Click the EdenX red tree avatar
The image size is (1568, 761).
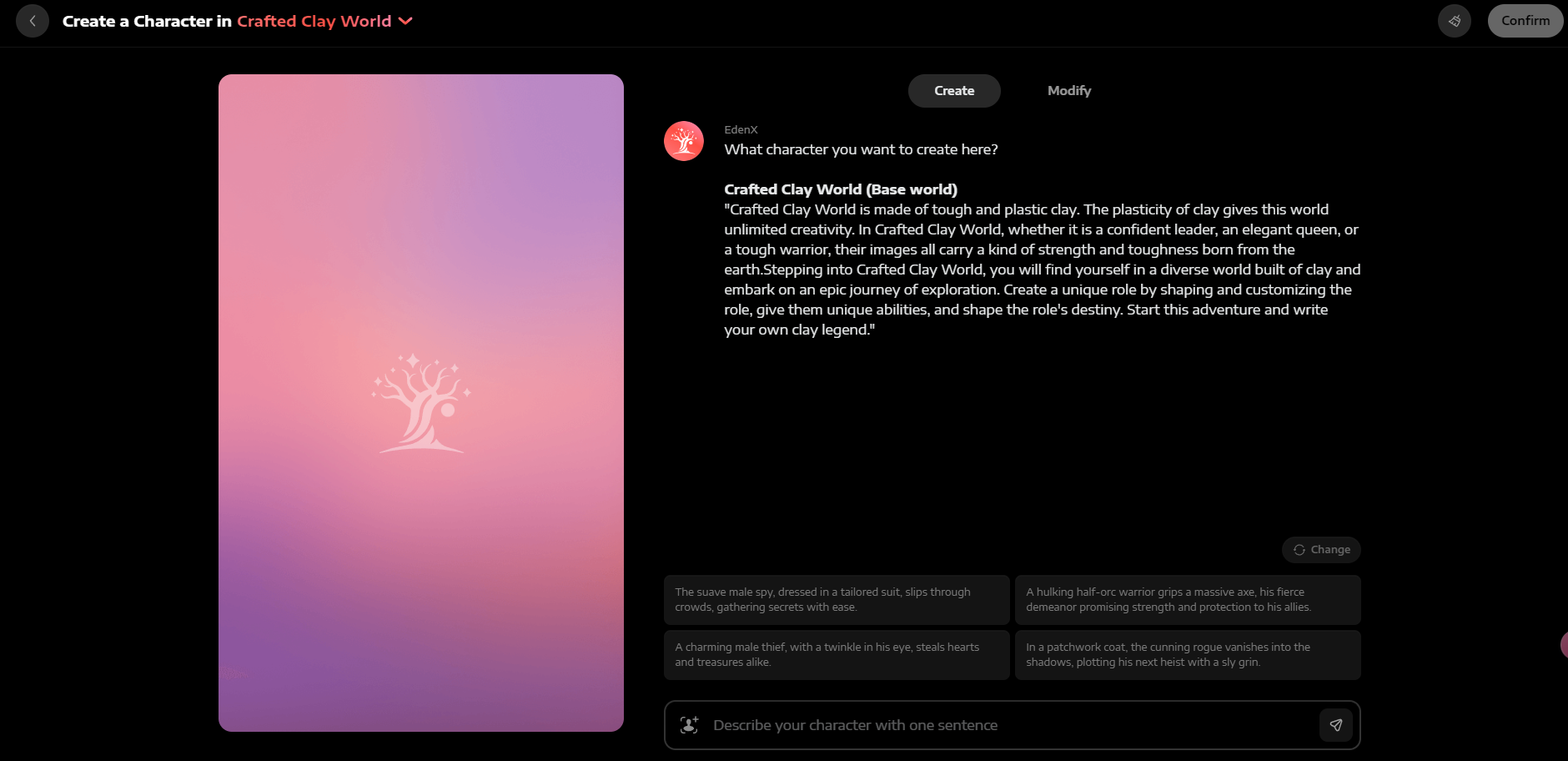point(684,141)
